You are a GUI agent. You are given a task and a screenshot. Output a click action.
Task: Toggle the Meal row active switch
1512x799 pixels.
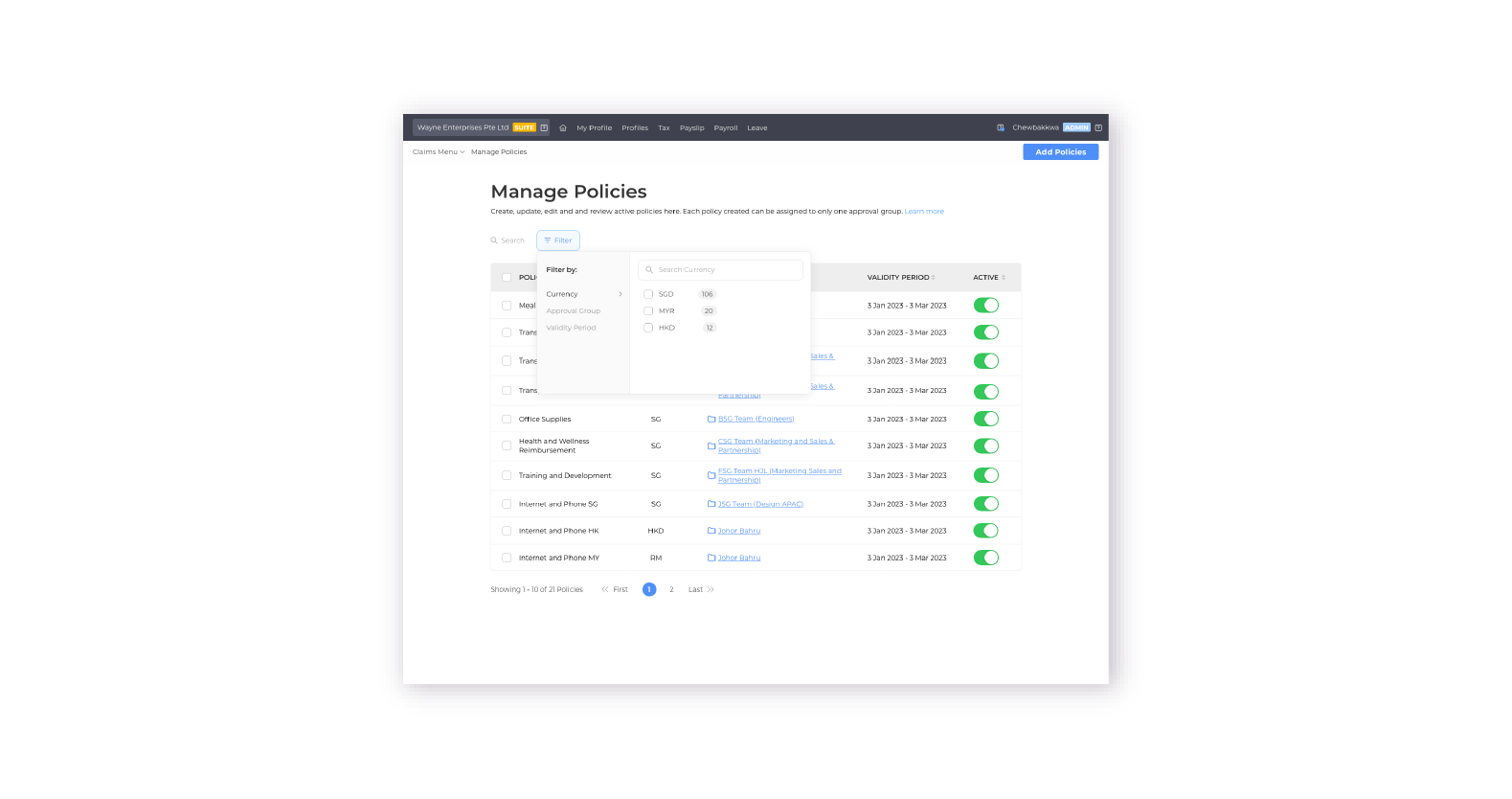pyautogui.click(x=986, y=306)
